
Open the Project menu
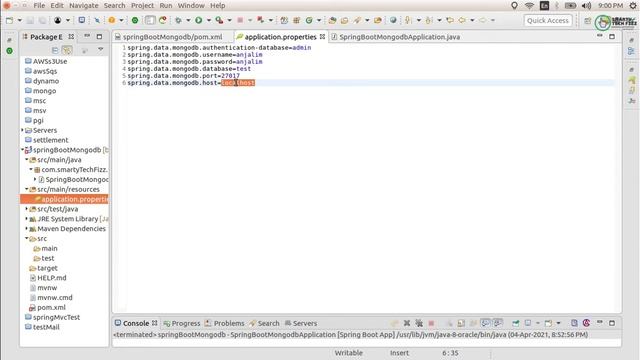142,6
